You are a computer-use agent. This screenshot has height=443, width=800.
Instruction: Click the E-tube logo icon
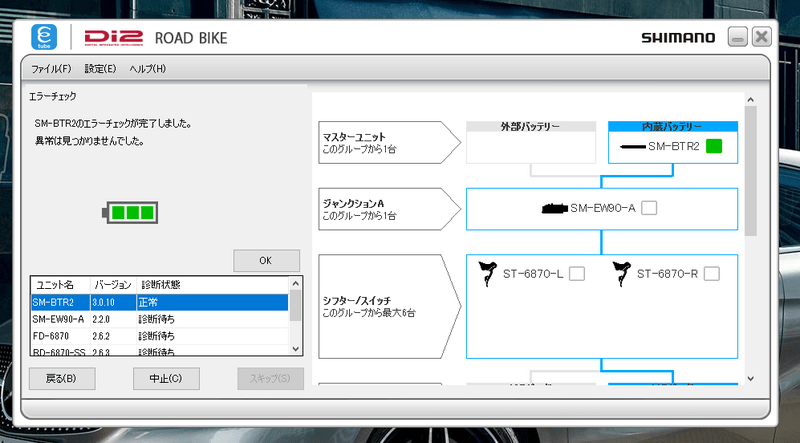pos(44,37)
